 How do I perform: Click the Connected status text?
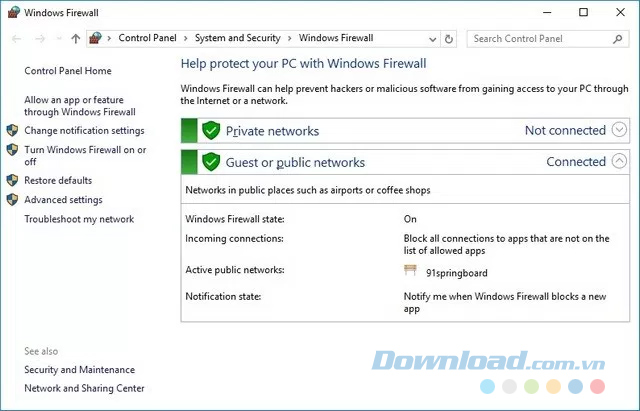[x=576, y=162]
